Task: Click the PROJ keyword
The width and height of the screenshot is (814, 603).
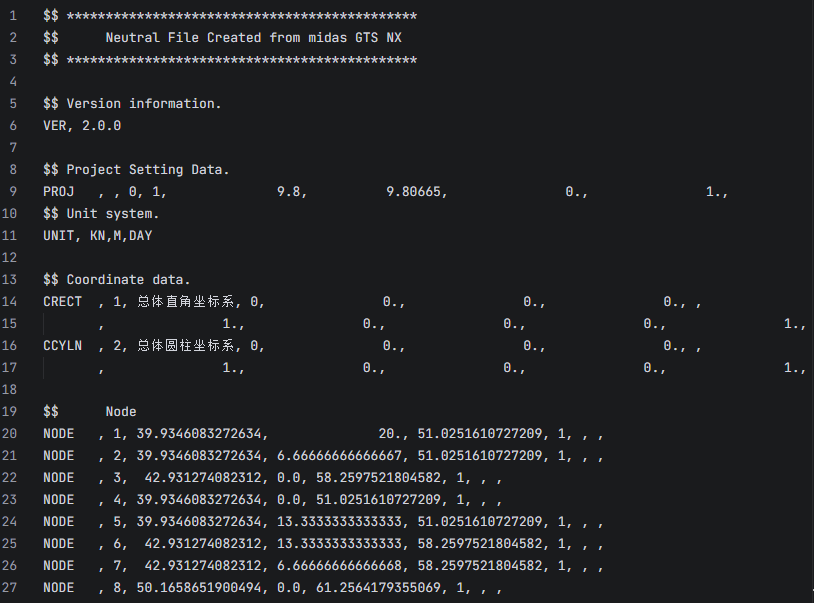Action: point(58,192)
